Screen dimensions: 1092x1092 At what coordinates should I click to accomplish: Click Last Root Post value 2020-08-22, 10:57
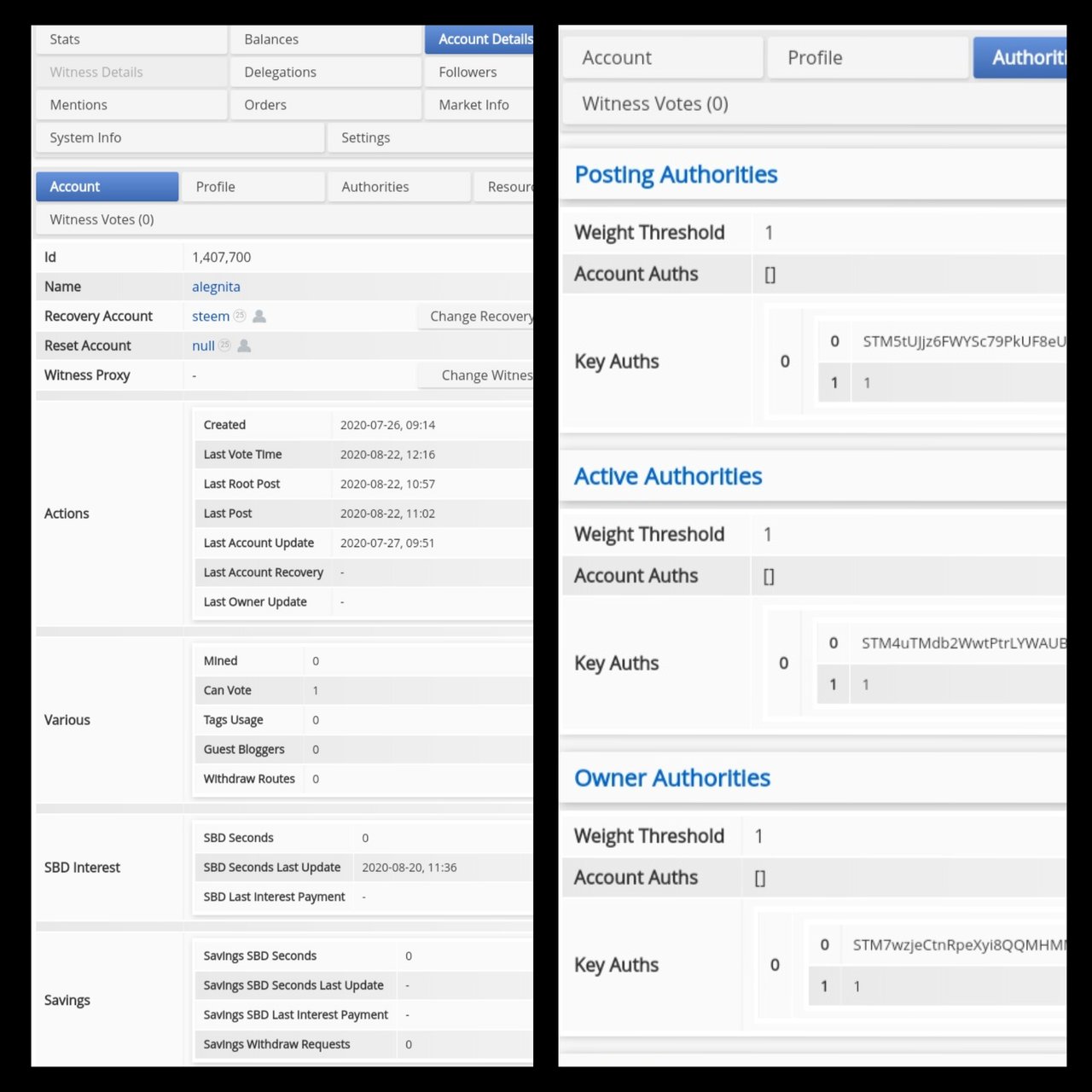(387, 484)
